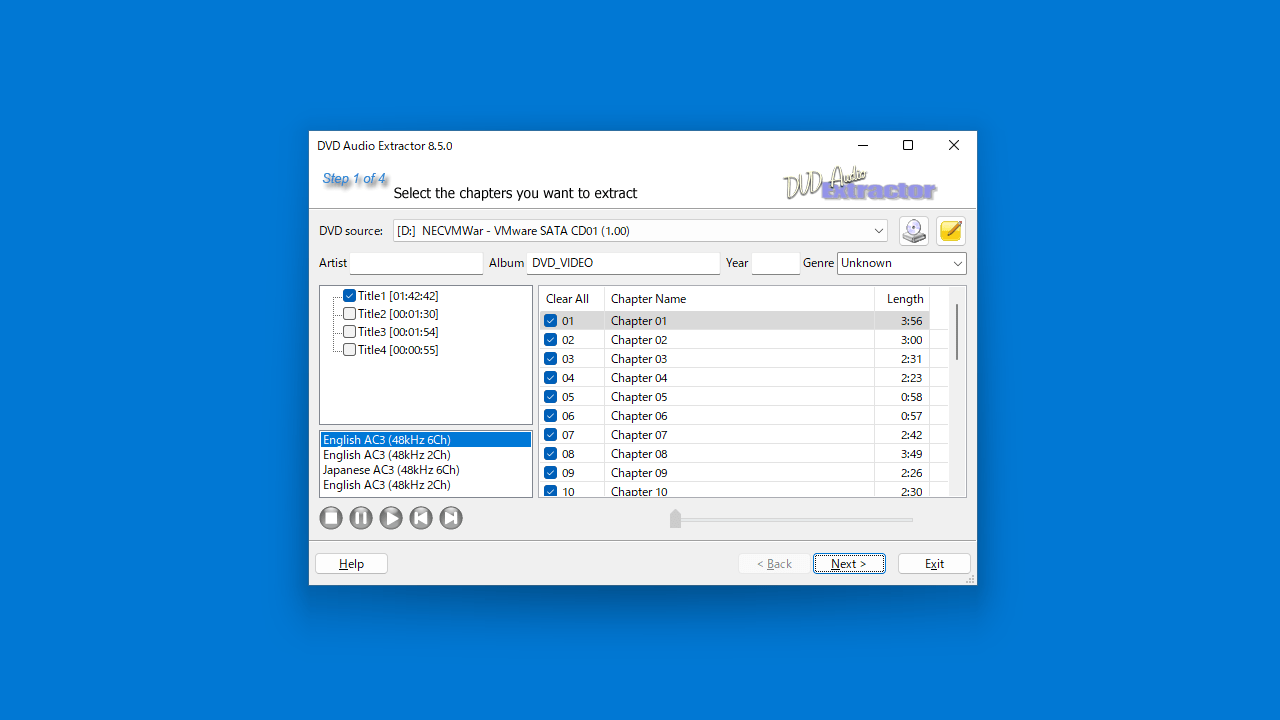Click the Pause playback button
The width and height of the screenshot is (1280, 720).
click(361, 518)
